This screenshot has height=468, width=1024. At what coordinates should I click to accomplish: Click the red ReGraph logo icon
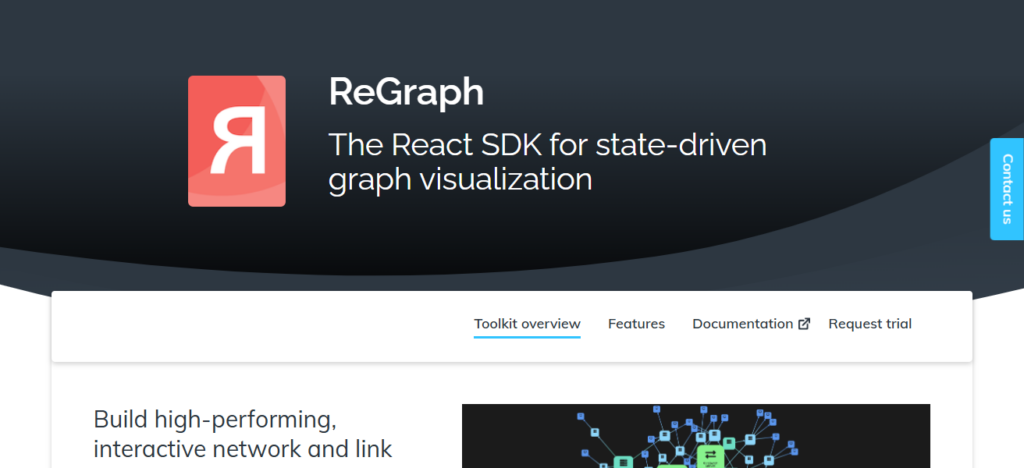pos(236,141)
